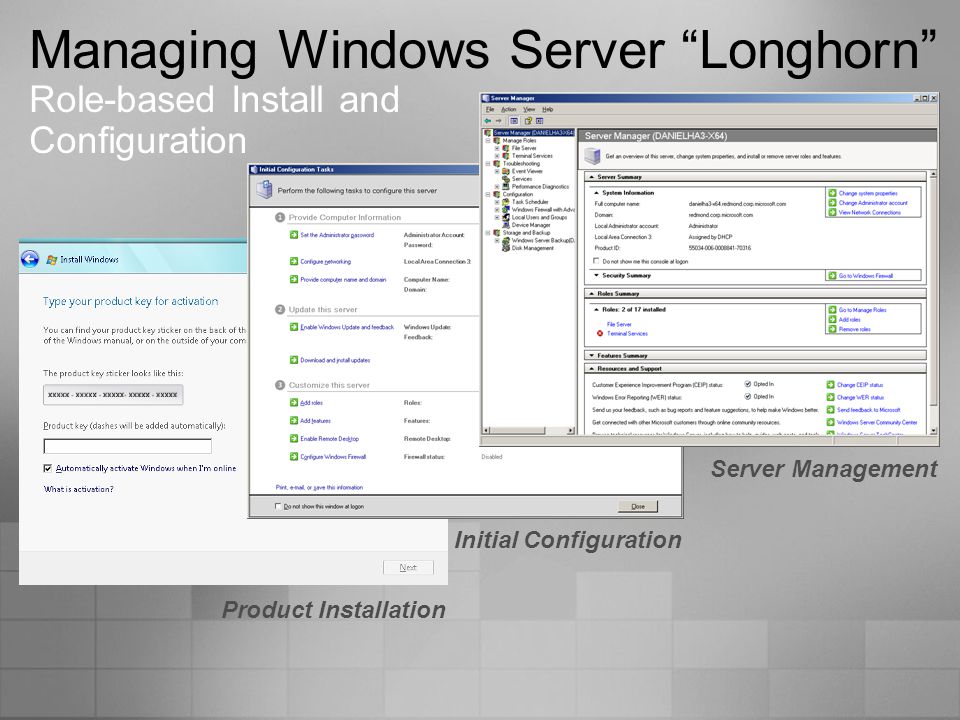Open the View menu in Server Manager
This screenshot has width=960, height=720.
[529, 110]
